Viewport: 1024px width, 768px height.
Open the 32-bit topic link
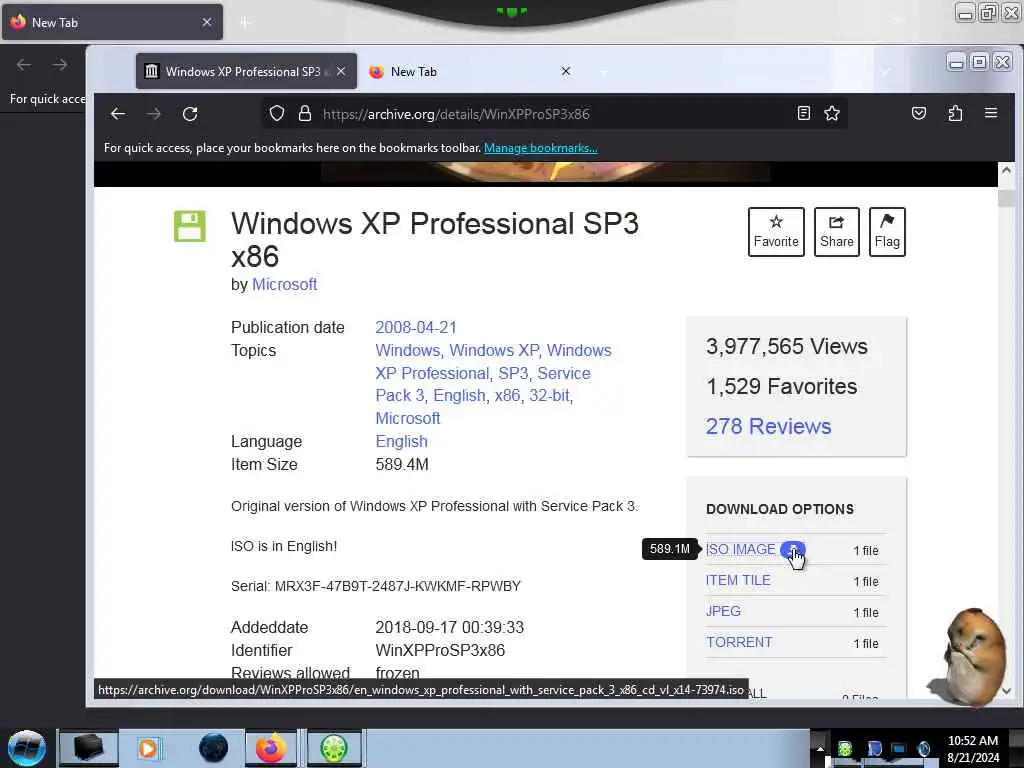pyautogui.click(x=549, y=396)
